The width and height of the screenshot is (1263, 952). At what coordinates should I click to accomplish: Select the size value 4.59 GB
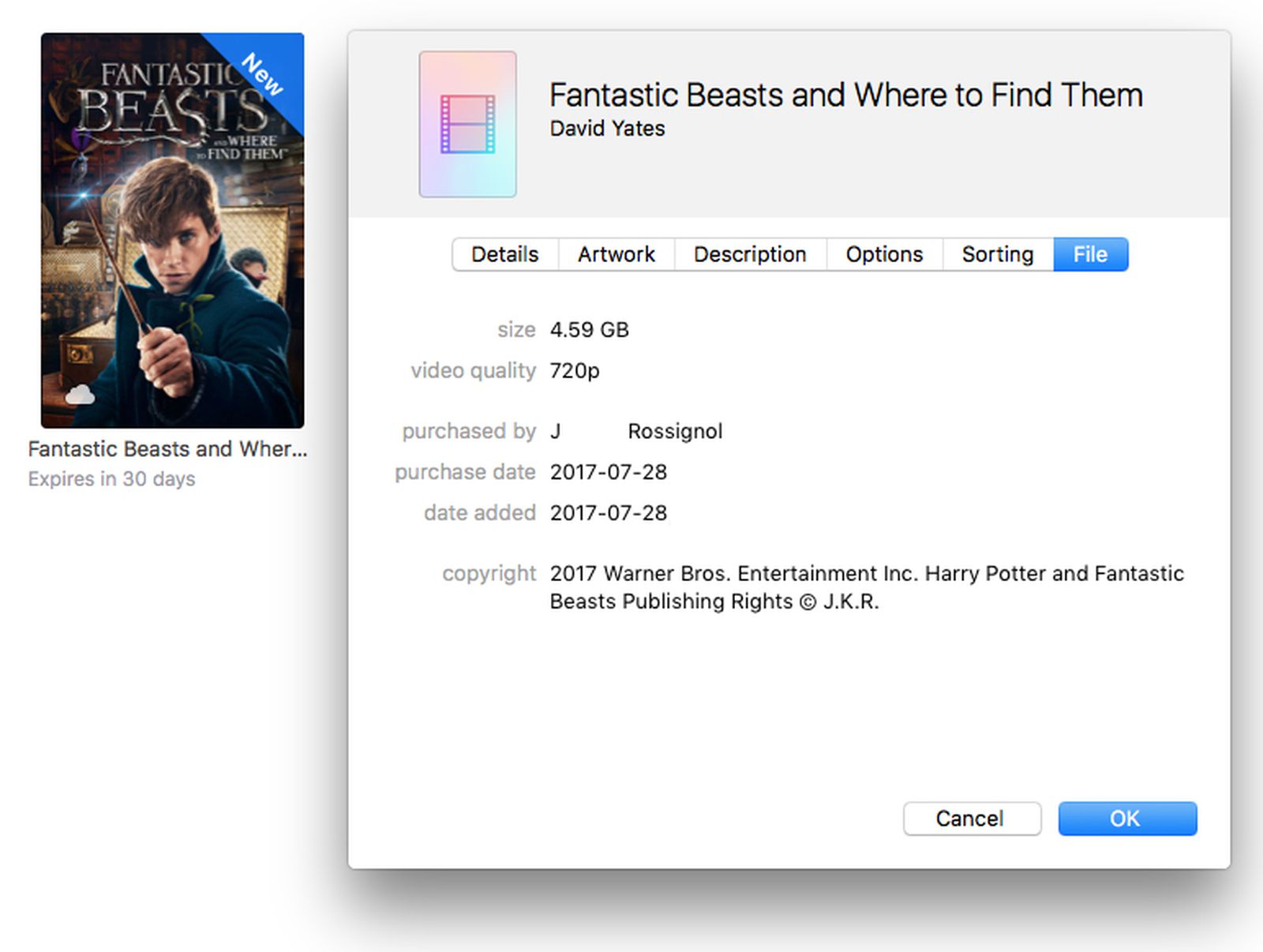coord(589,329)
